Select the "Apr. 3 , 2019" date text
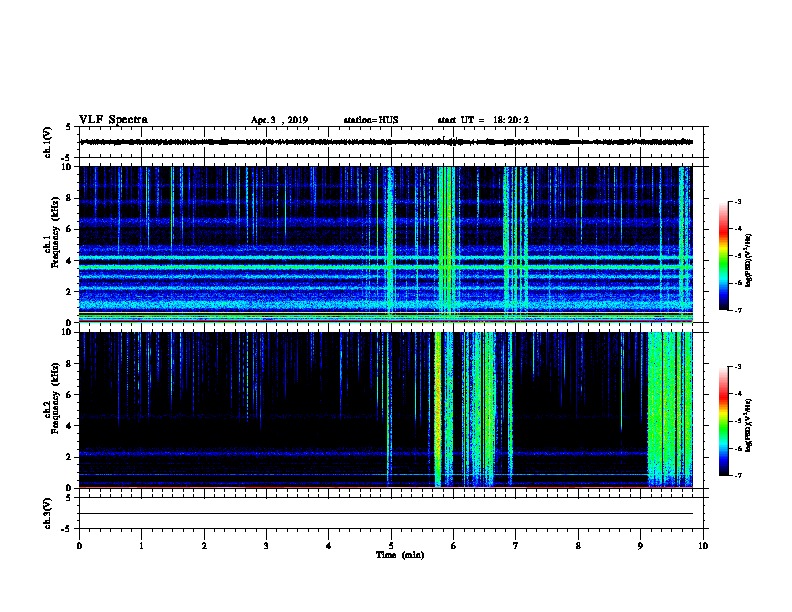Viewport: 792px width, 612px height. point(279,120)
